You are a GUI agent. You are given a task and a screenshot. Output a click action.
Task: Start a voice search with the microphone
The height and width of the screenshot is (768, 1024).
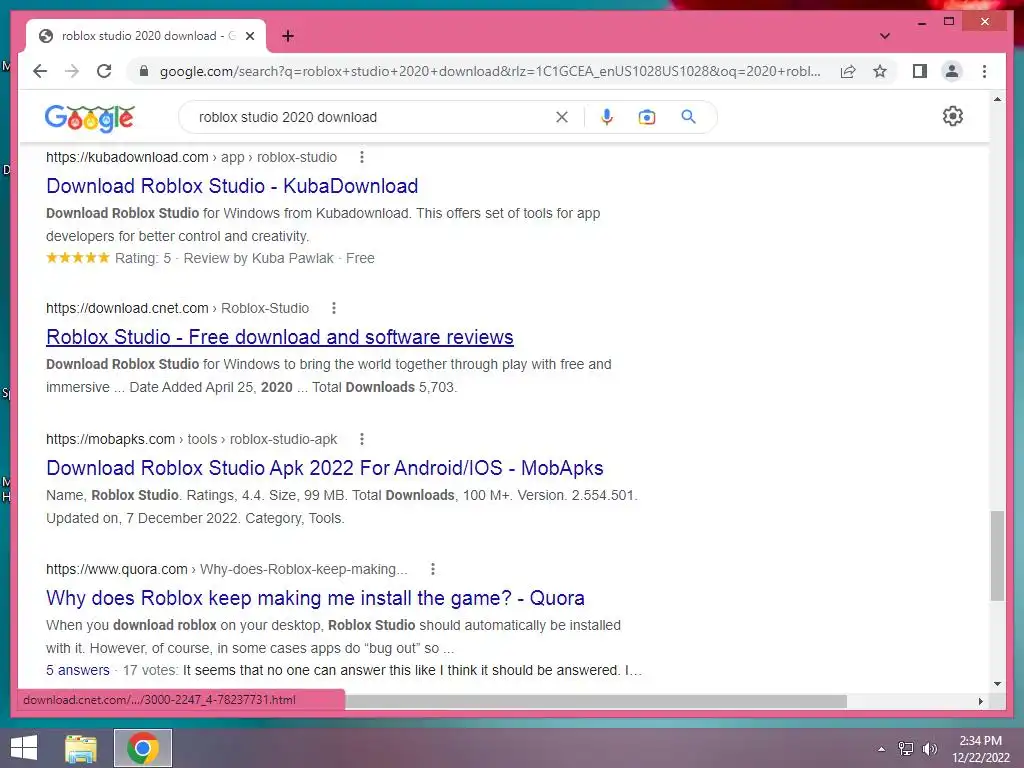[607, 117]
